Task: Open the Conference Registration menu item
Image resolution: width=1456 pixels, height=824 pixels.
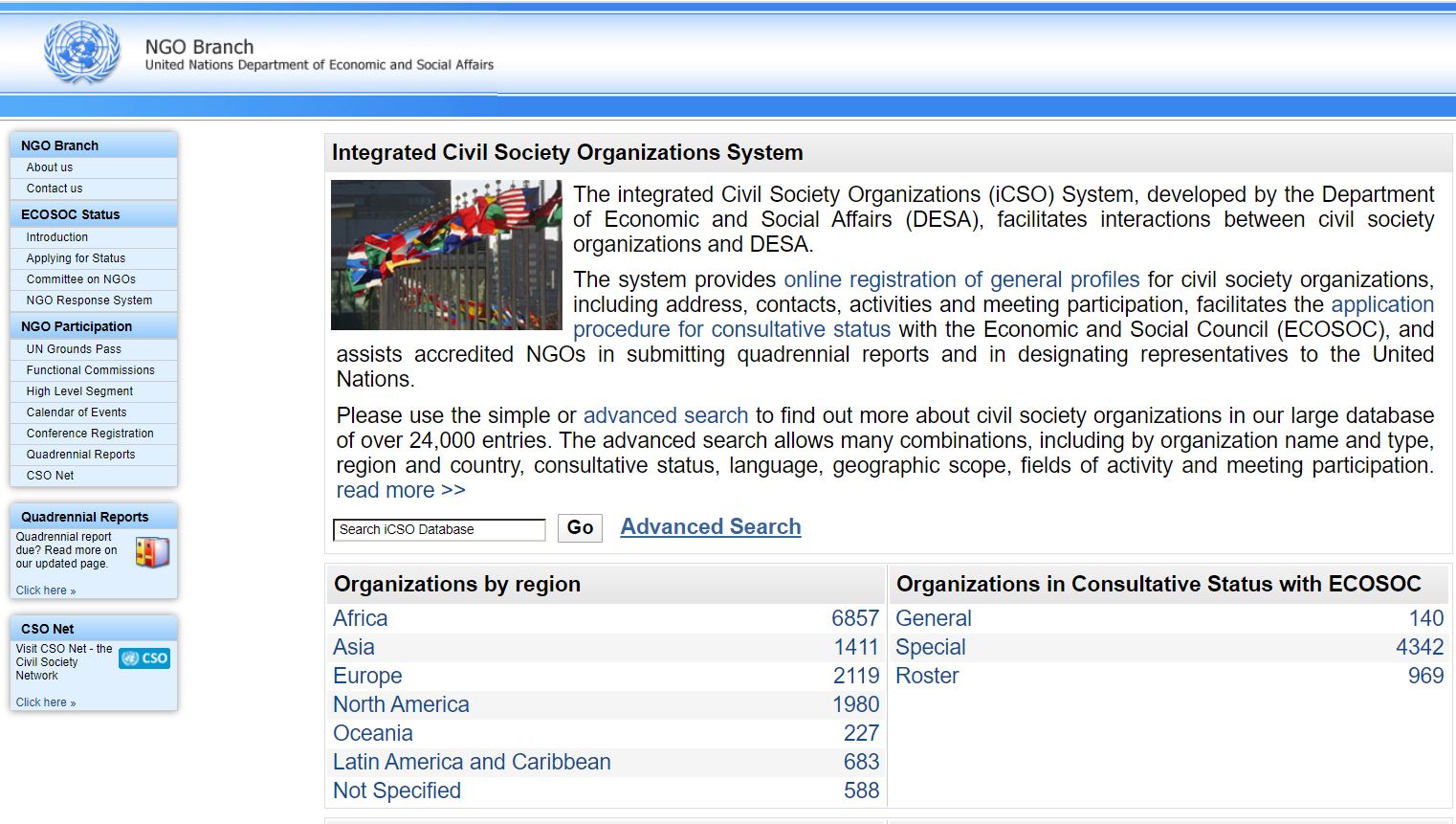Action: pyautogui.click(x=90, y=434)
